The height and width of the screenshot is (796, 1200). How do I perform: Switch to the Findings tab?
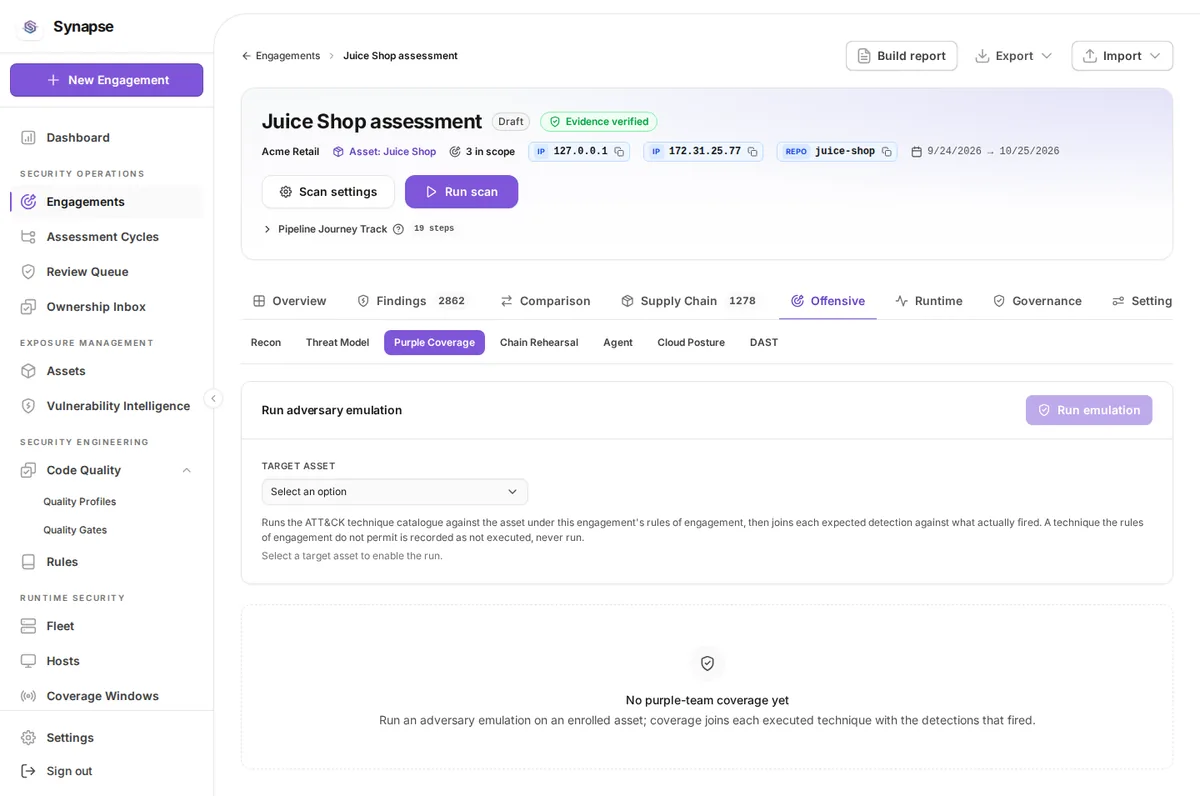(411, 301)
